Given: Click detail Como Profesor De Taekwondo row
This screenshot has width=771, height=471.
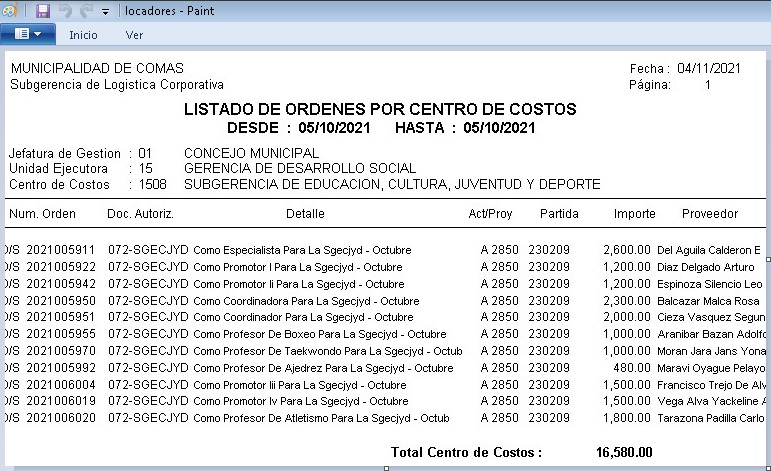Looking at the screenshot, I should point(327,351).
